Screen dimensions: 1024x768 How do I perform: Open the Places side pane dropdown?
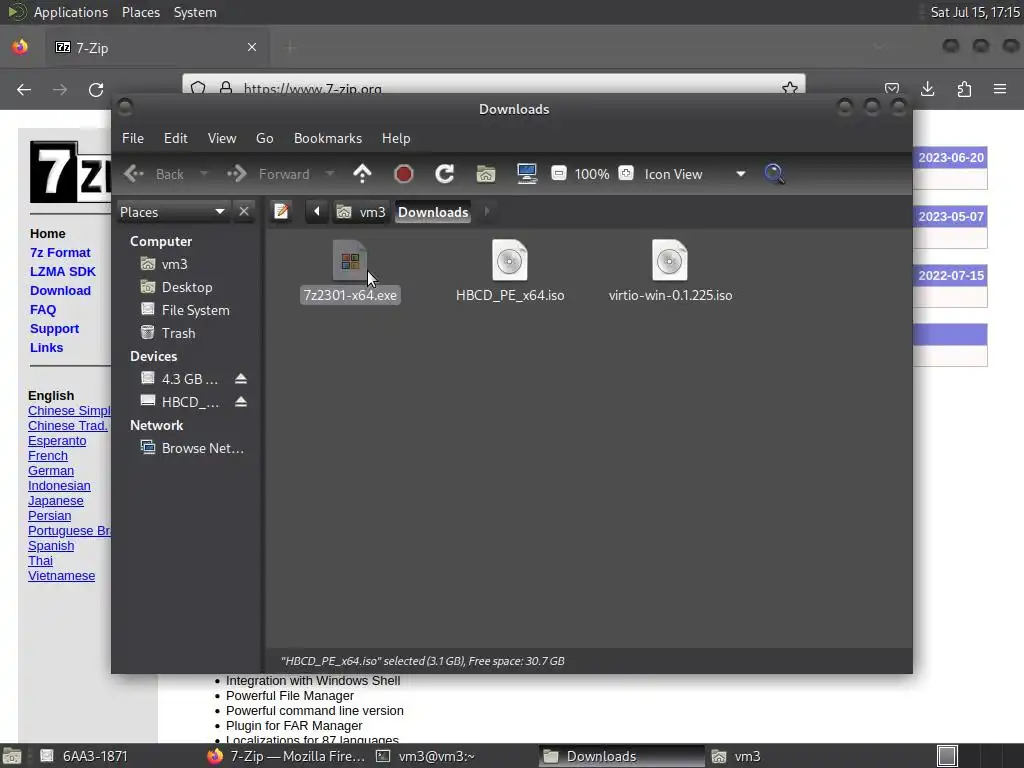click(172, 212)
